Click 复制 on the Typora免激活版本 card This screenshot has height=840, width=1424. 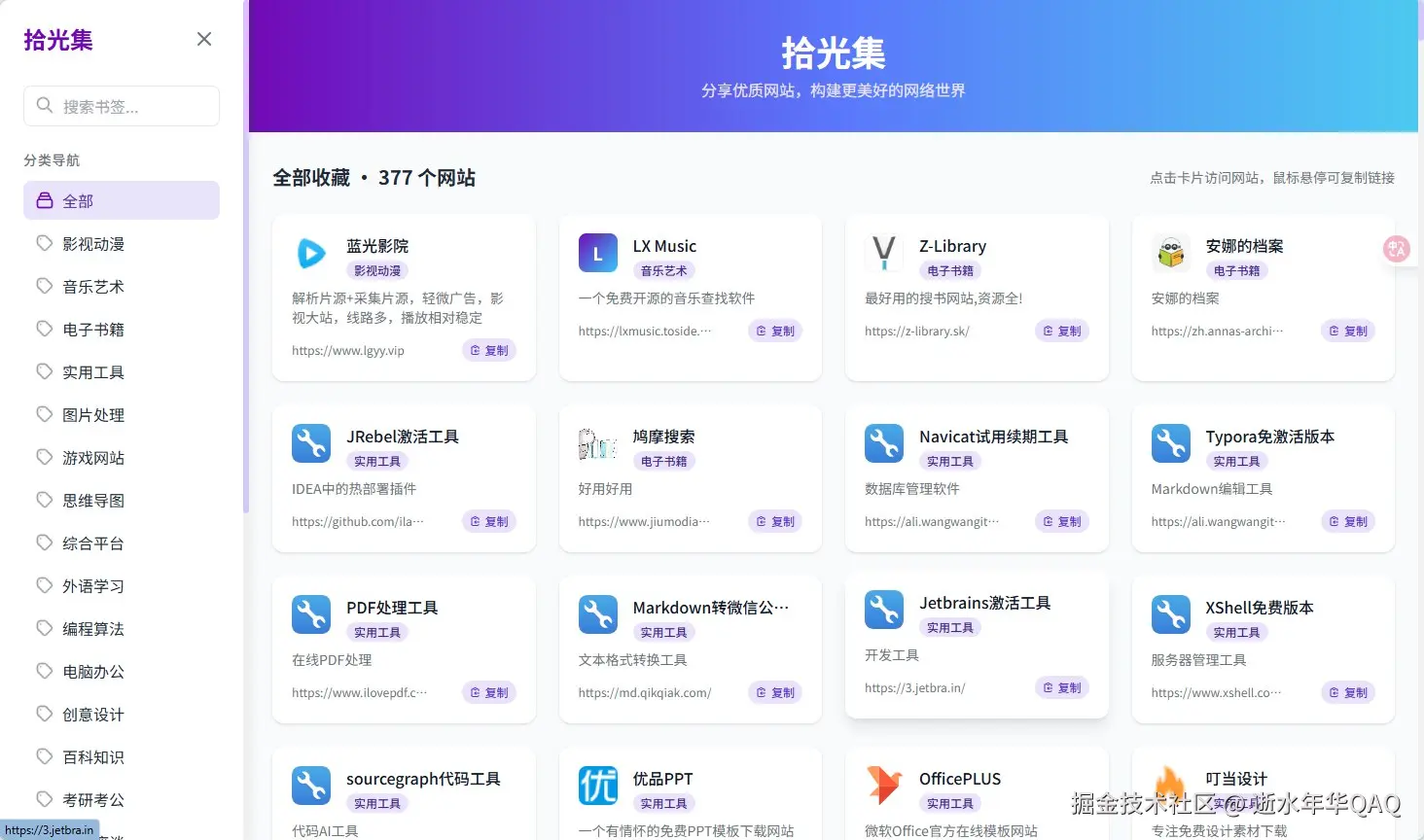1347,521
